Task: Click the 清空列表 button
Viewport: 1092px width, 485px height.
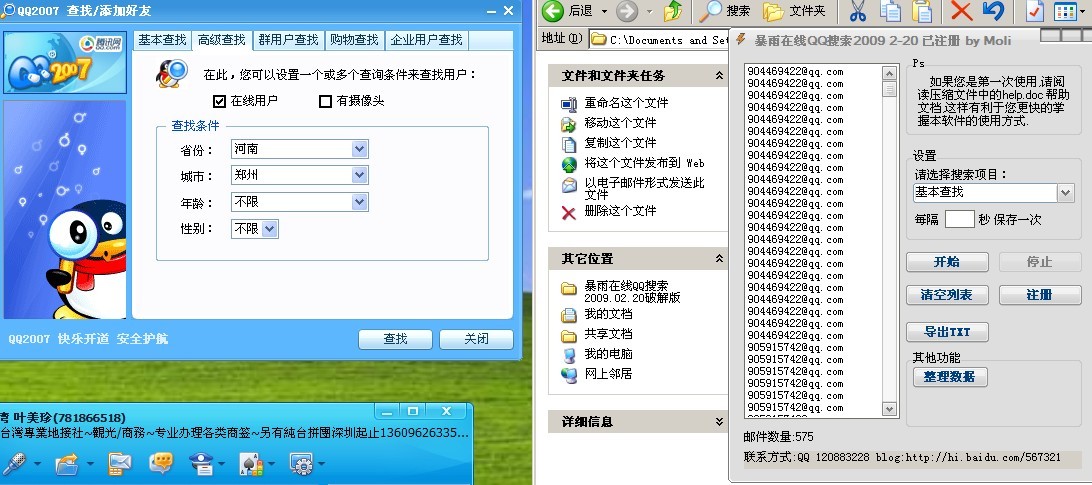Action: 946,295
